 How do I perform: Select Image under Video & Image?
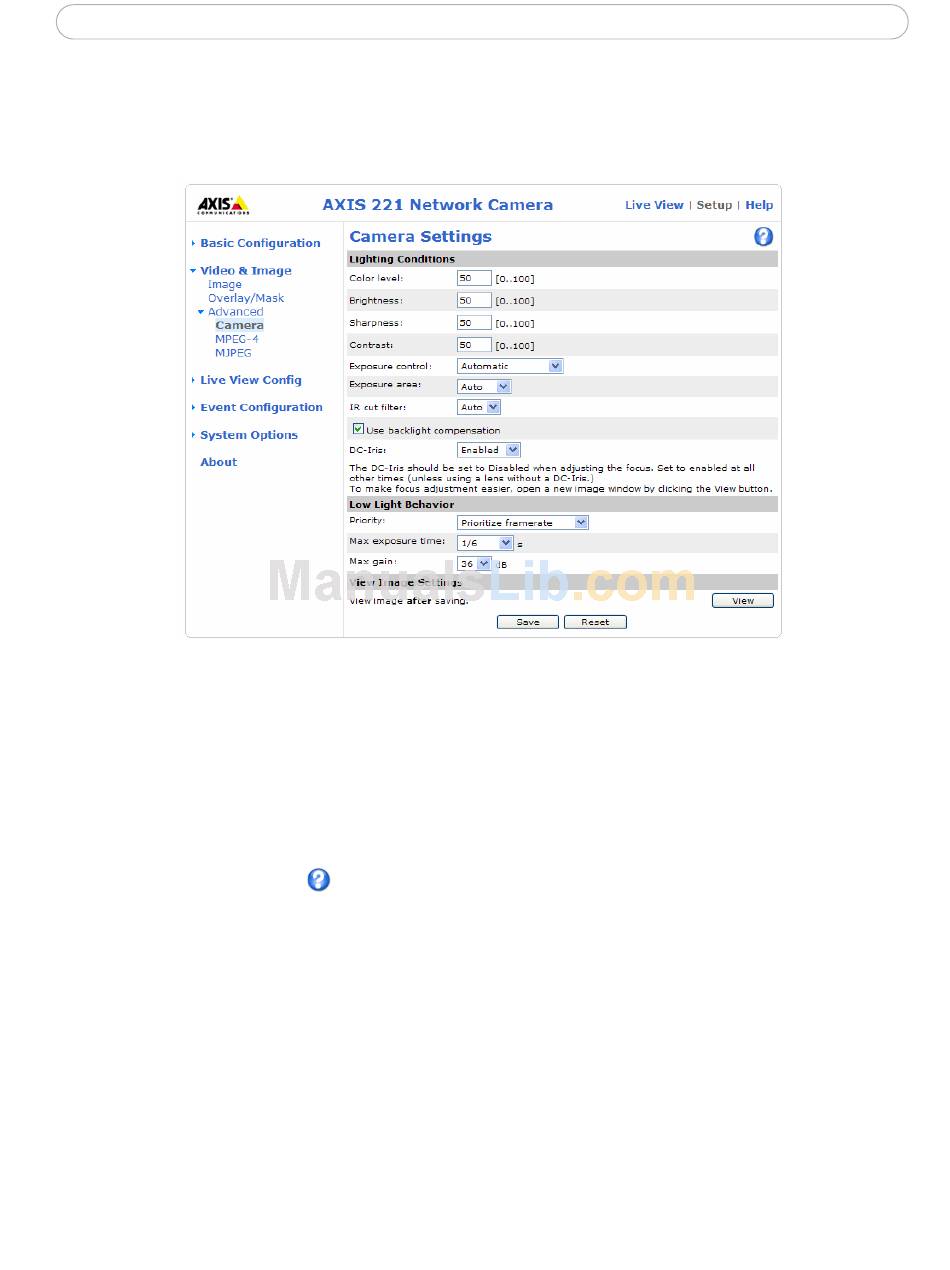tap(225, 284)
